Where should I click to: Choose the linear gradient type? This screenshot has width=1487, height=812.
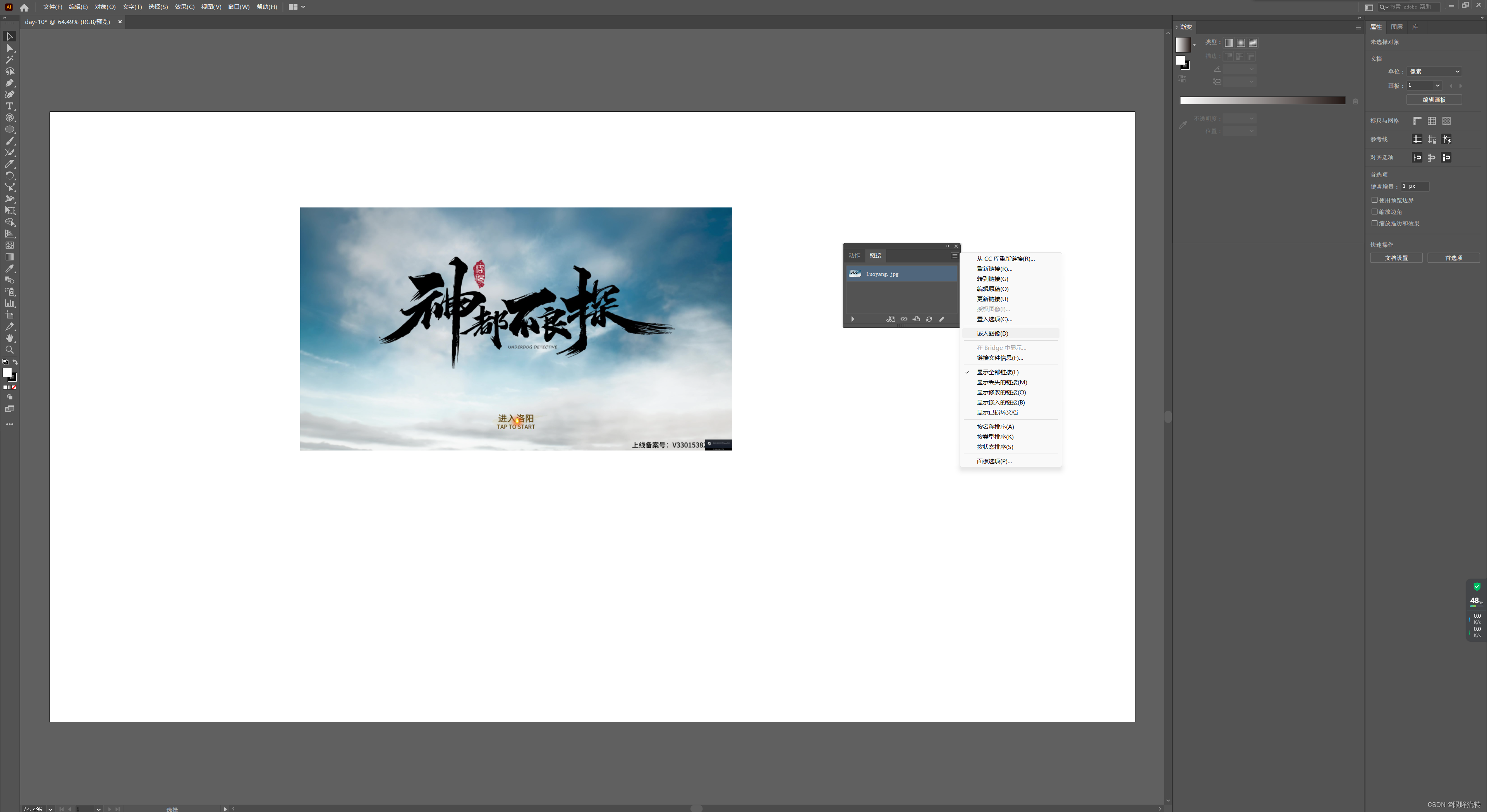click(x=1228, y=43)
